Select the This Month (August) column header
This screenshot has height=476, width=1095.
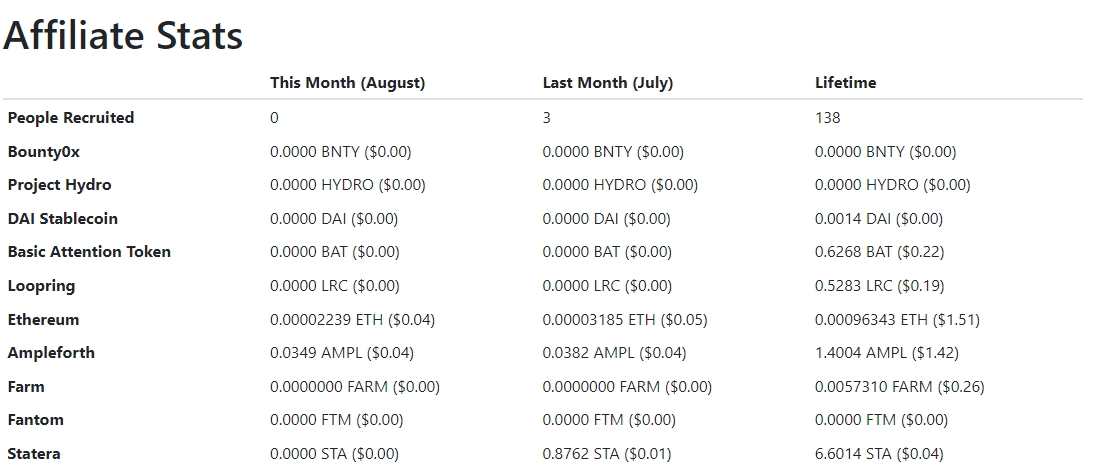tap(348, 82)
